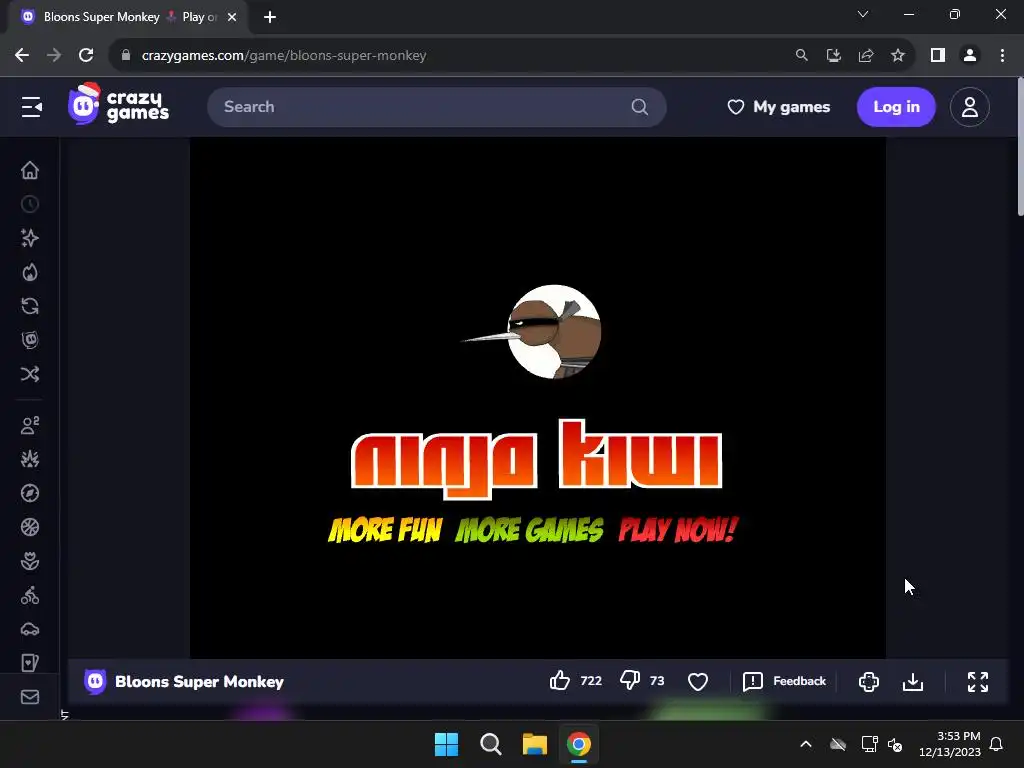Image resolution: width=1024 pixels, height=768 pixels.
Task: Open My games link
Action: coord(778,107)
